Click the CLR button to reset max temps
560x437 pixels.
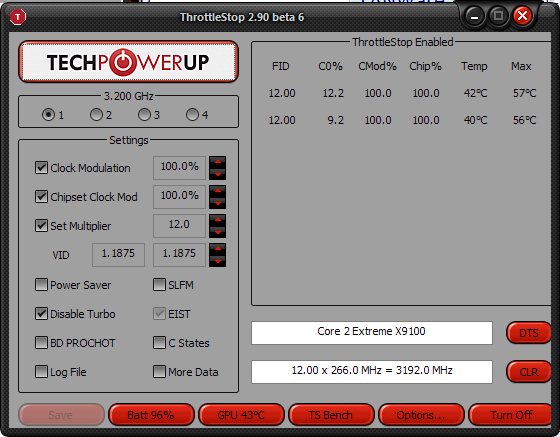(x=529, y=372)
